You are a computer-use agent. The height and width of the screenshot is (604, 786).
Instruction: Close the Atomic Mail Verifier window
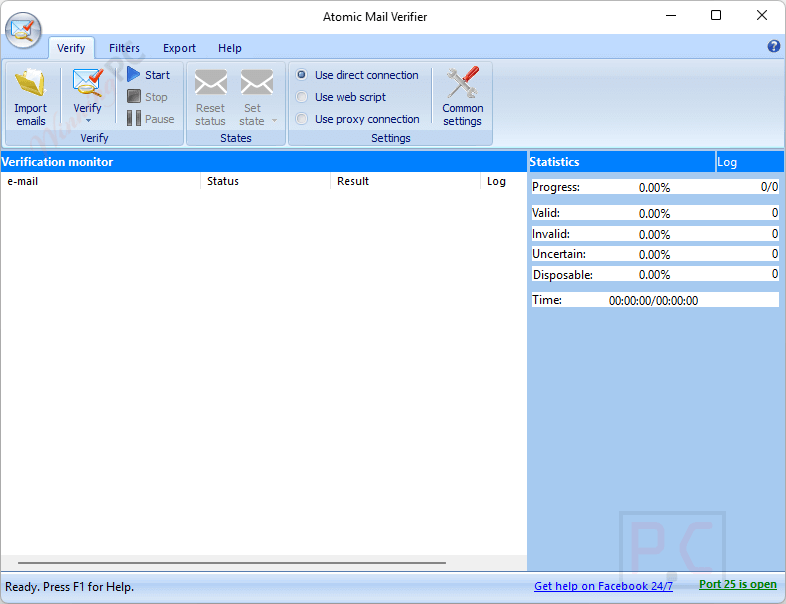[762, 16]
